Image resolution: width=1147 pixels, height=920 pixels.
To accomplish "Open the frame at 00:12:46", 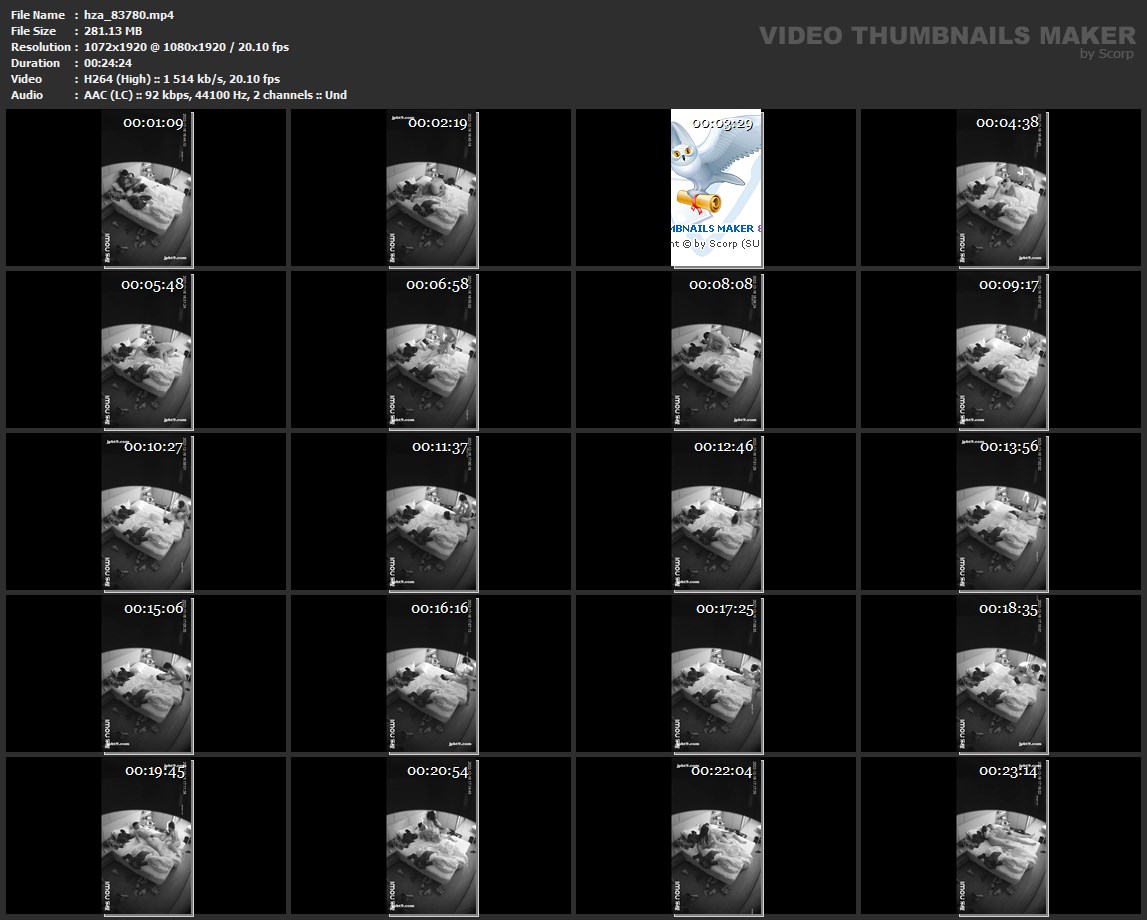I will 716,512.
